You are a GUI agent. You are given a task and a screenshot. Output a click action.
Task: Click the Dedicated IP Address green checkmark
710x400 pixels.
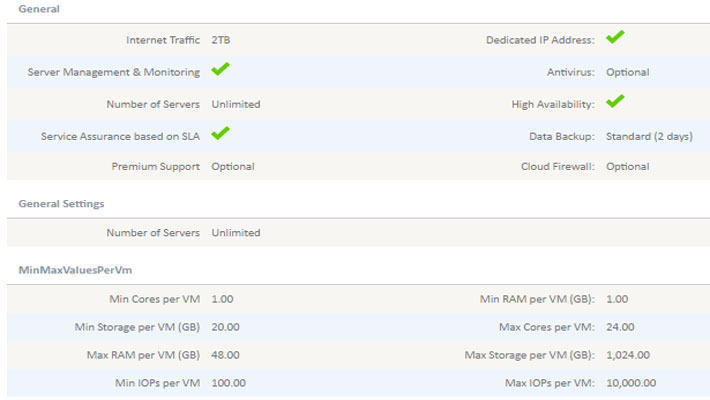pyautogui.click(x=615, y=37)
